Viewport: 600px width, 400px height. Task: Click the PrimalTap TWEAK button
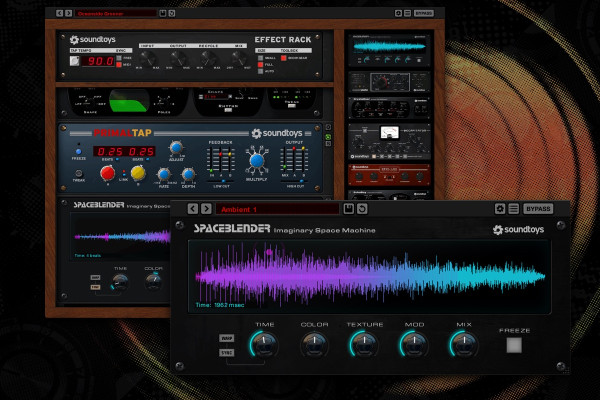tap(78, 173)
